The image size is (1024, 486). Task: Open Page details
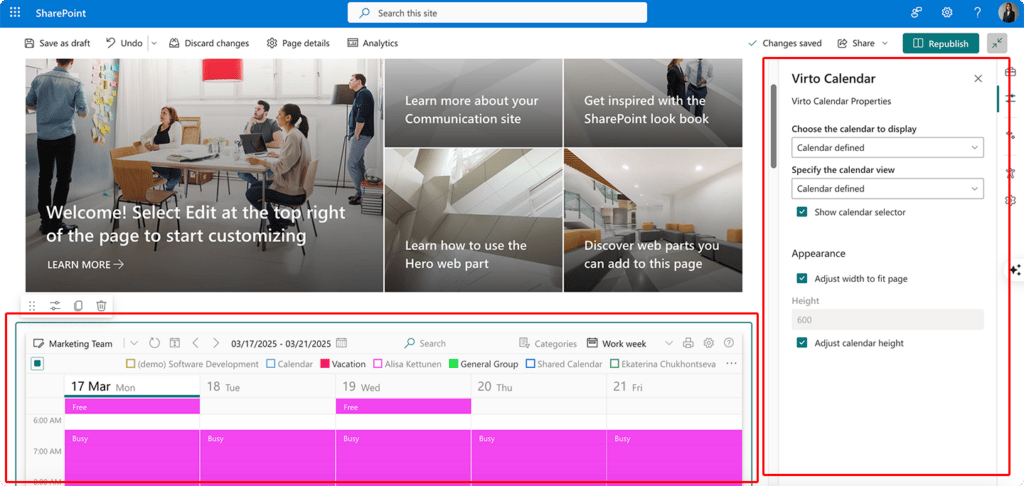pyautogui.click(x=298, y=43)
